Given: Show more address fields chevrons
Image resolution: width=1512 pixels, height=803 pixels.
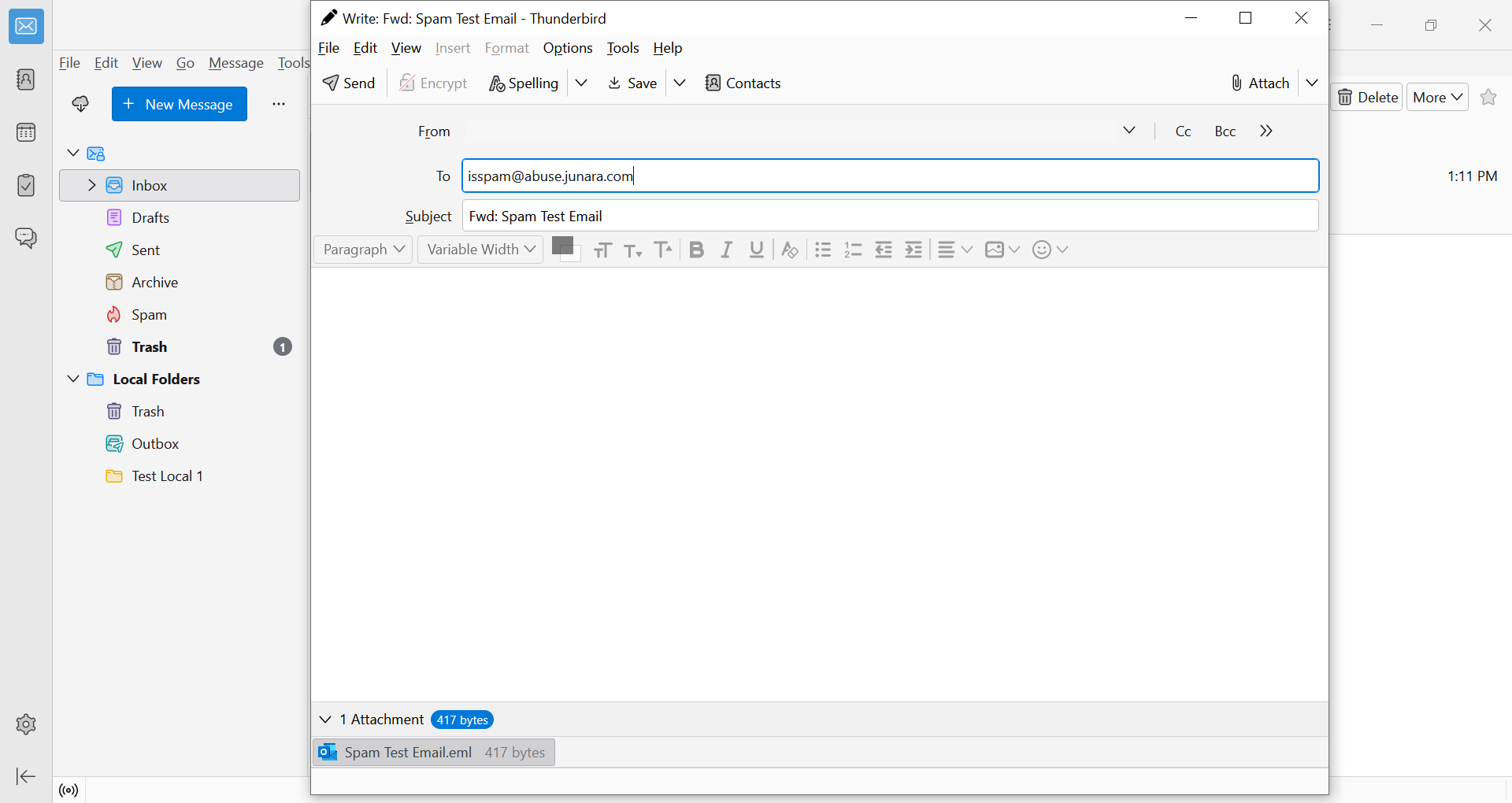Looking at the screenshot, I should point(1266,131).
